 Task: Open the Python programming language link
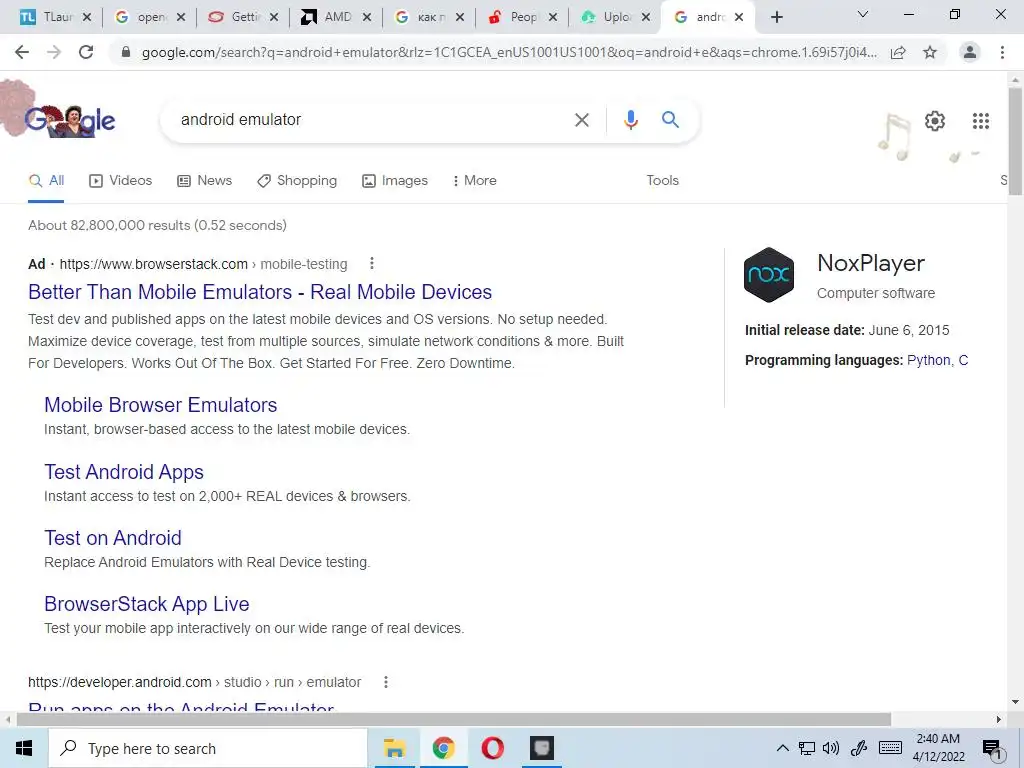point(928,360)
